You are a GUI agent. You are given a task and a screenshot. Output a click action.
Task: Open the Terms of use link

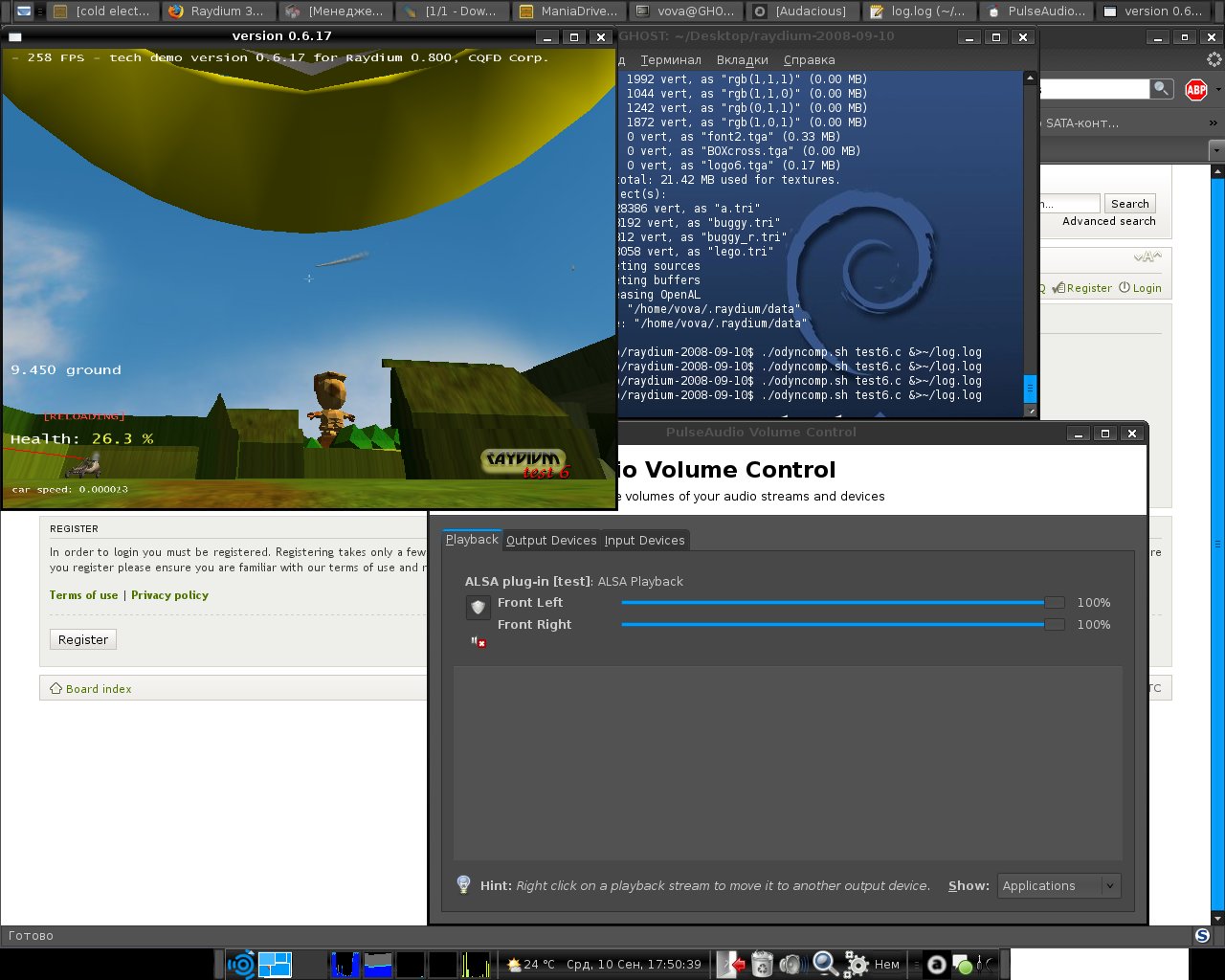84,595
